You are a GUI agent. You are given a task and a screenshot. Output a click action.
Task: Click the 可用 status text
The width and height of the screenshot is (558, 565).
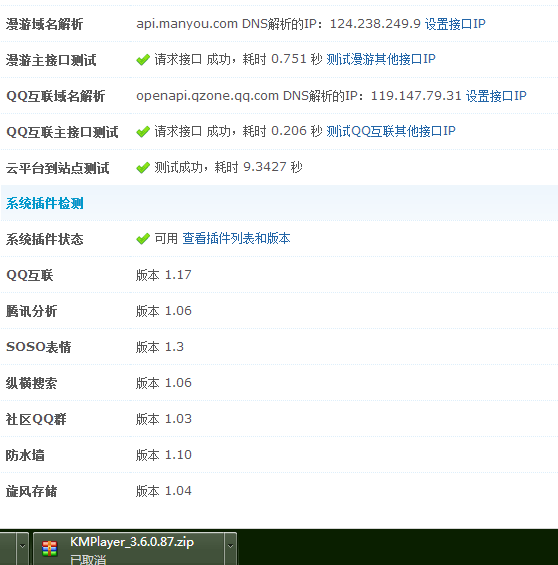(x=166, y=239)
